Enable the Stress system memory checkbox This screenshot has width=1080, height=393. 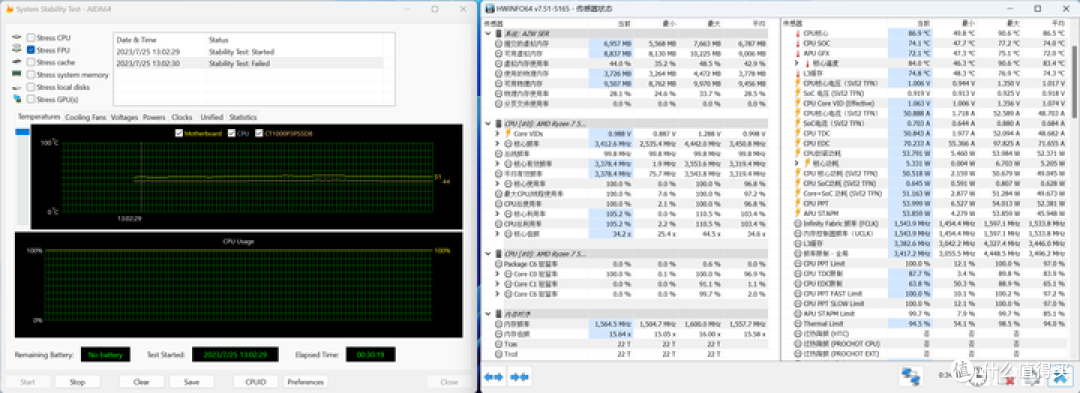30,75
